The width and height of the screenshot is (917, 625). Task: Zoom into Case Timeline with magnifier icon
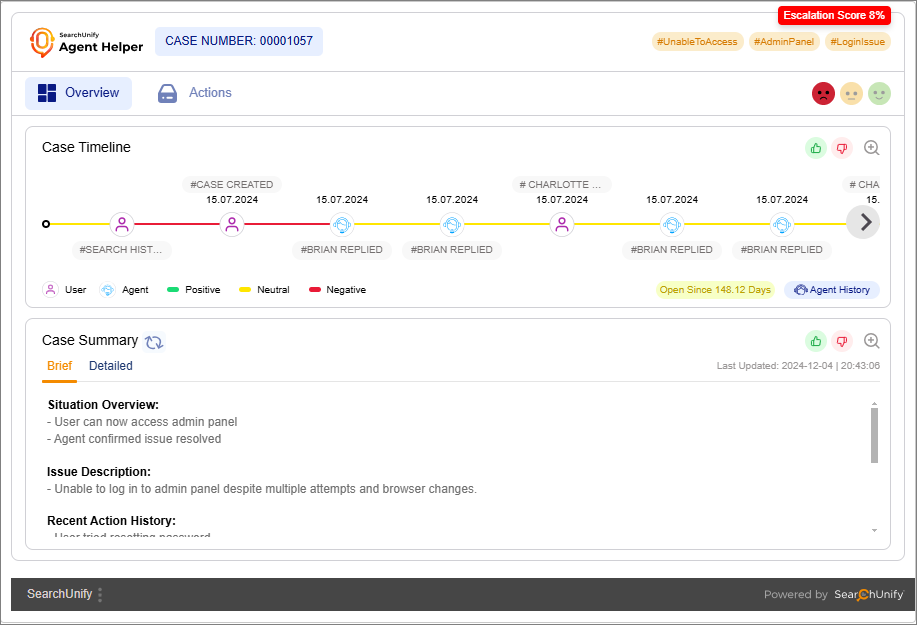coord(871,148)
